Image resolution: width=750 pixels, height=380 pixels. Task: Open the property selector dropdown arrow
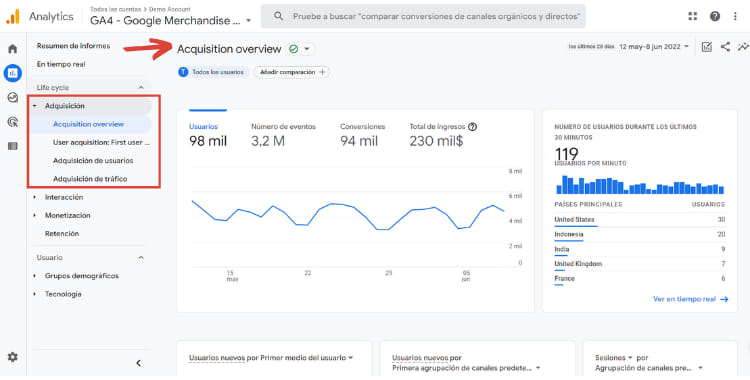pos(248,21)
